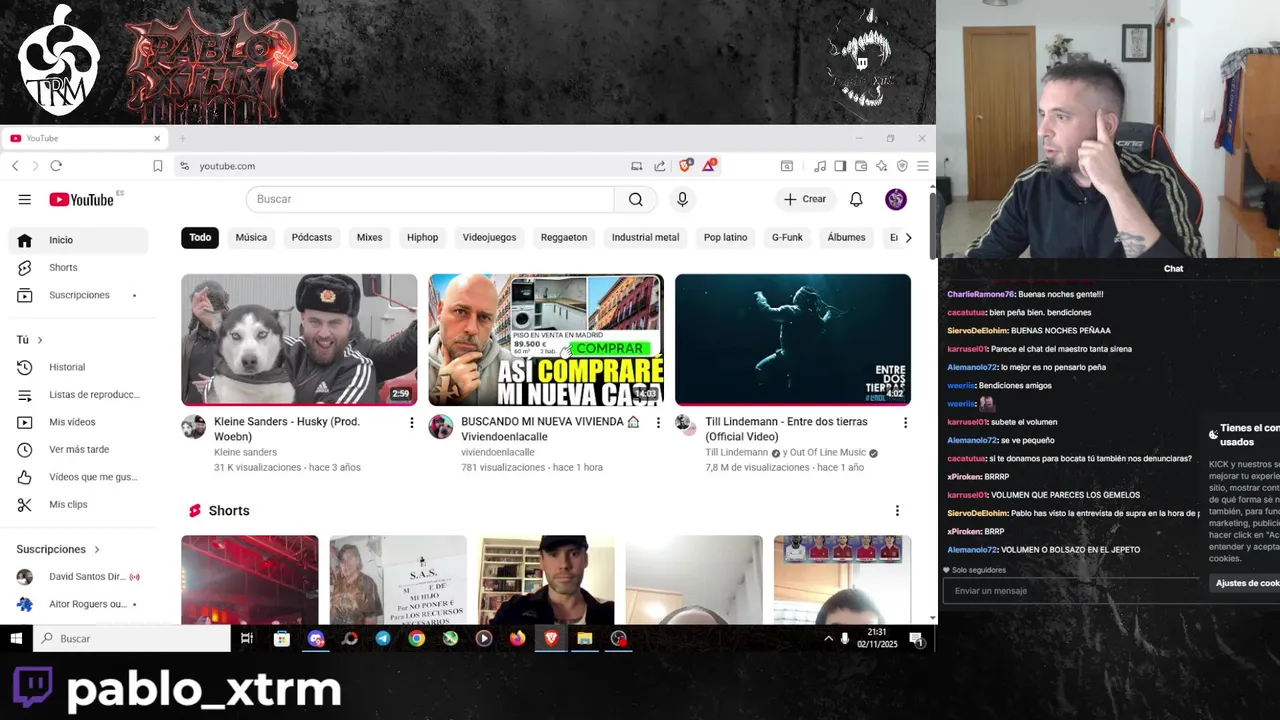Open options for BUSCANDO MI NUEVA VIVIENDA video

[658, 423]
